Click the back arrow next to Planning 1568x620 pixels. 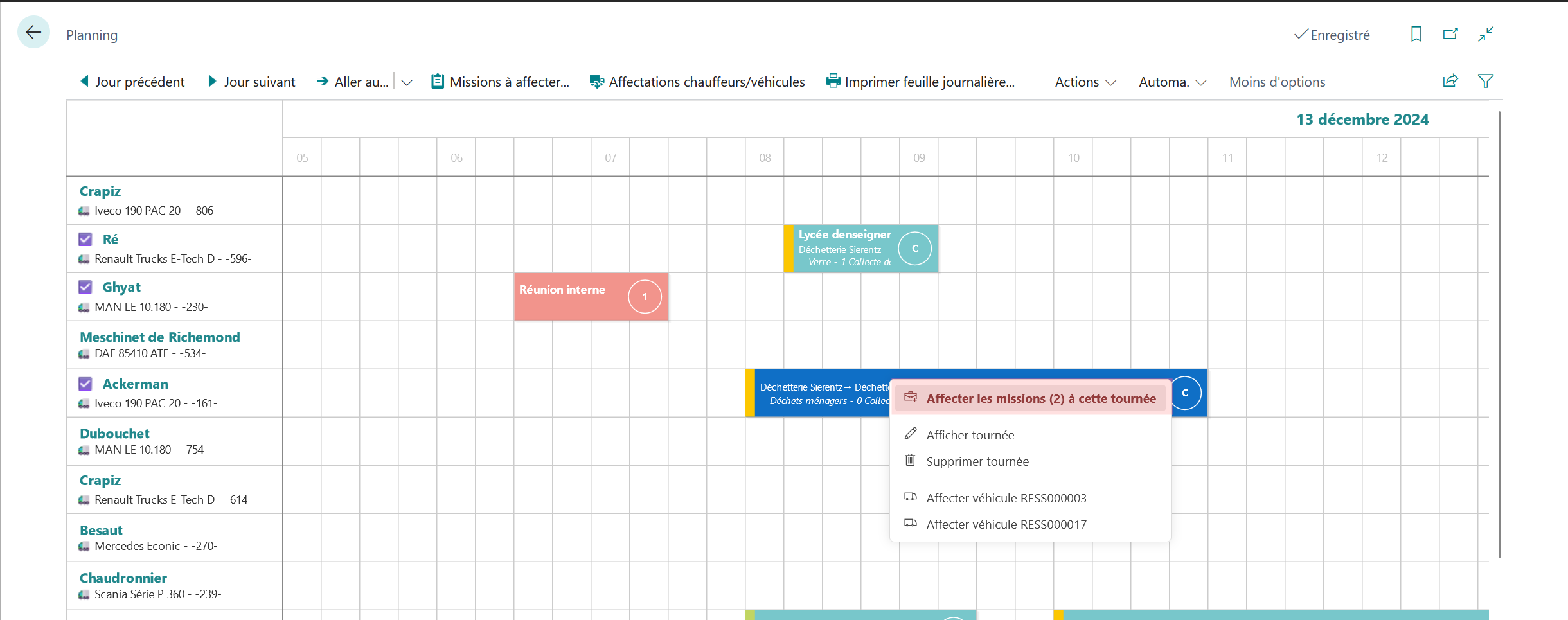coord(33,32)
